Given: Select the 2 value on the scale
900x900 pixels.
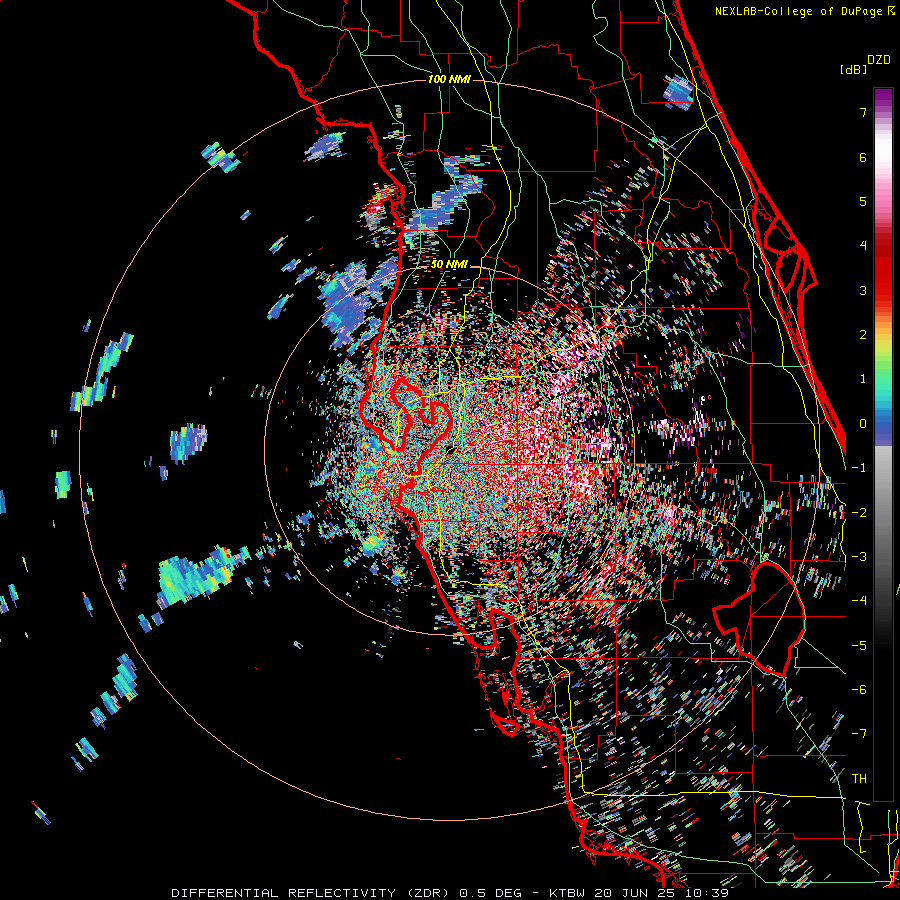Looking at the screenshot, I should 863,334.
